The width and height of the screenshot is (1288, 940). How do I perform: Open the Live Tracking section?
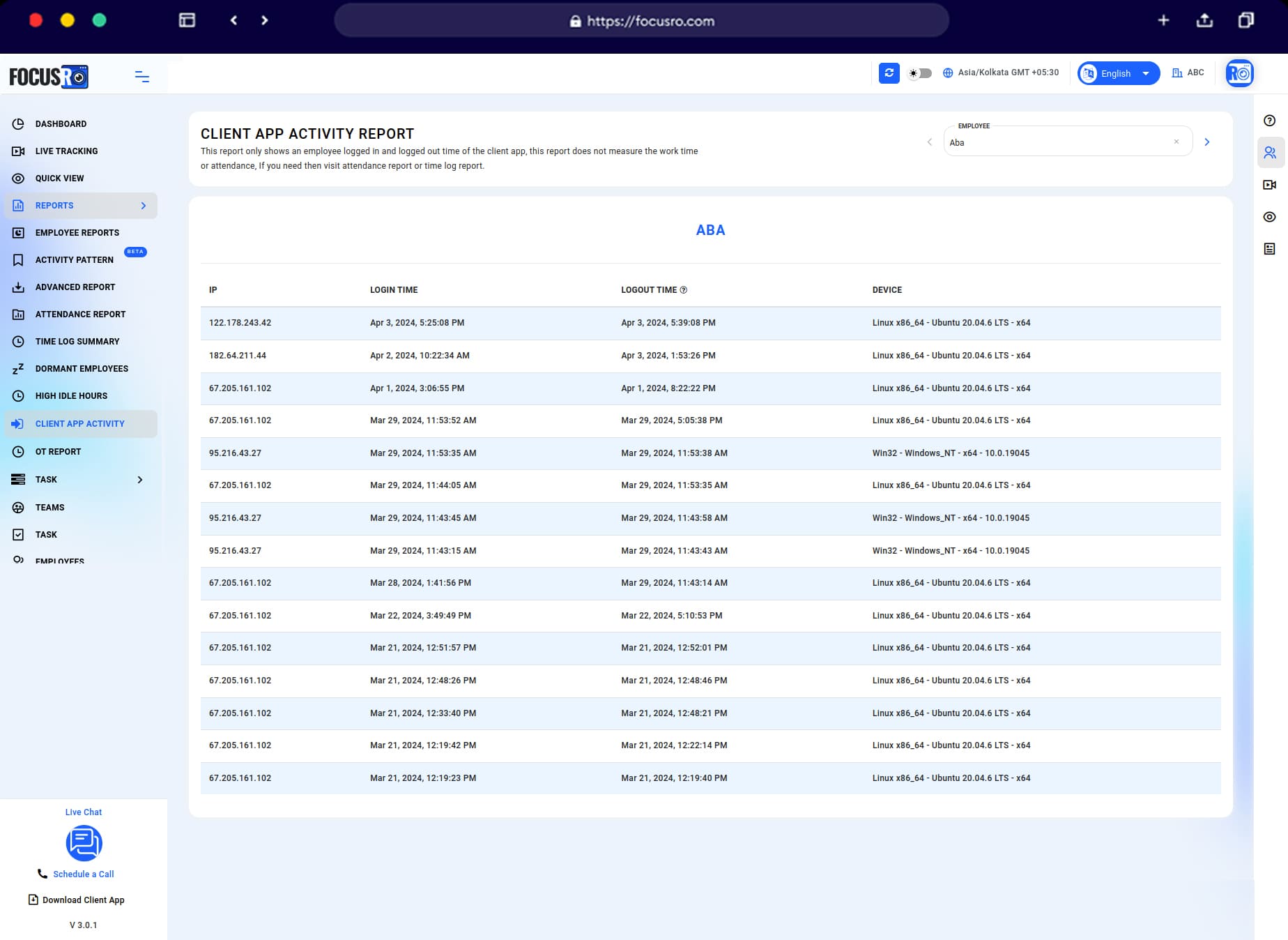point(66,151)
